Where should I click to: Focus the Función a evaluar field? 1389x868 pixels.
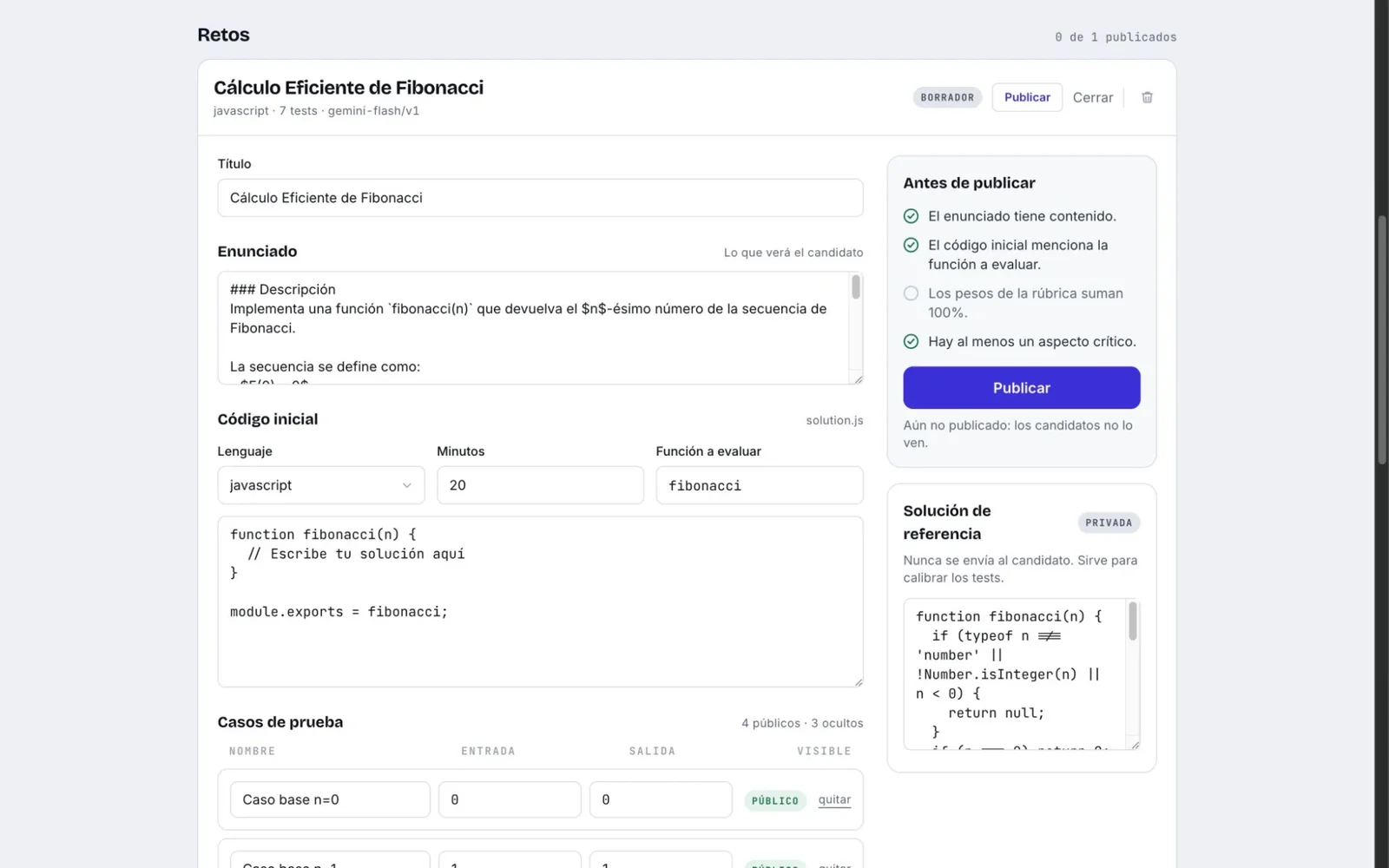759,485
